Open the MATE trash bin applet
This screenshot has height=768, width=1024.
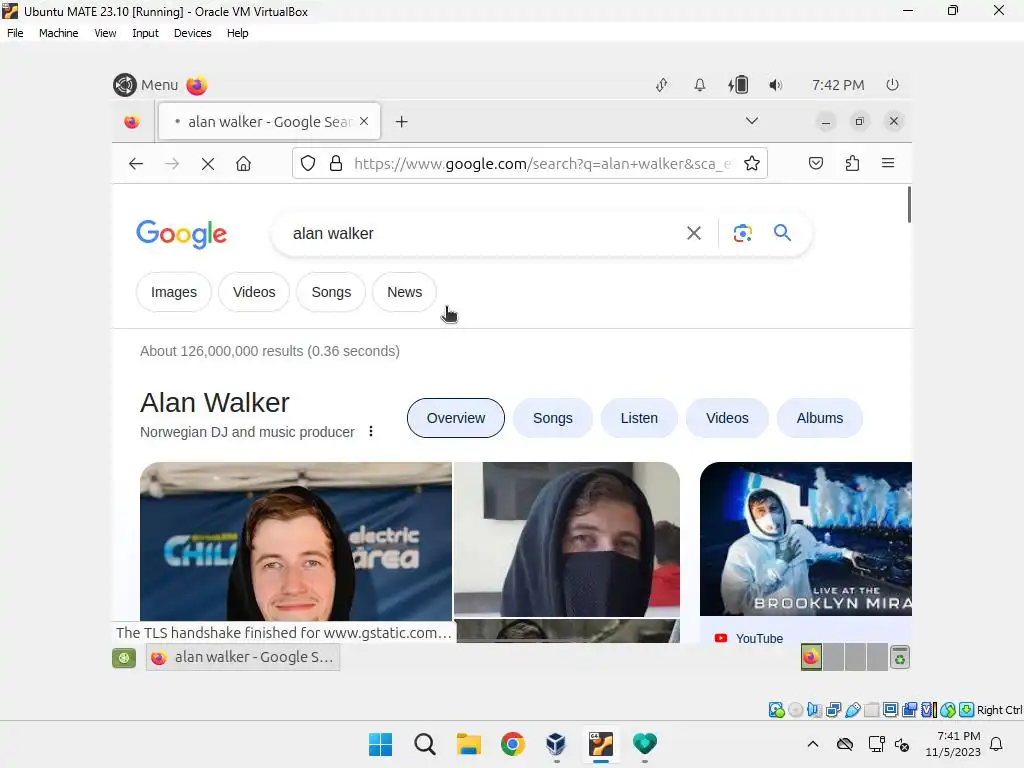pos(900,658)
